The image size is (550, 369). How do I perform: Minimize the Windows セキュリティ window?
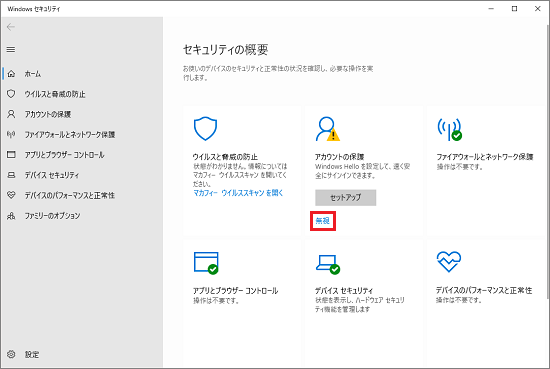491,9
